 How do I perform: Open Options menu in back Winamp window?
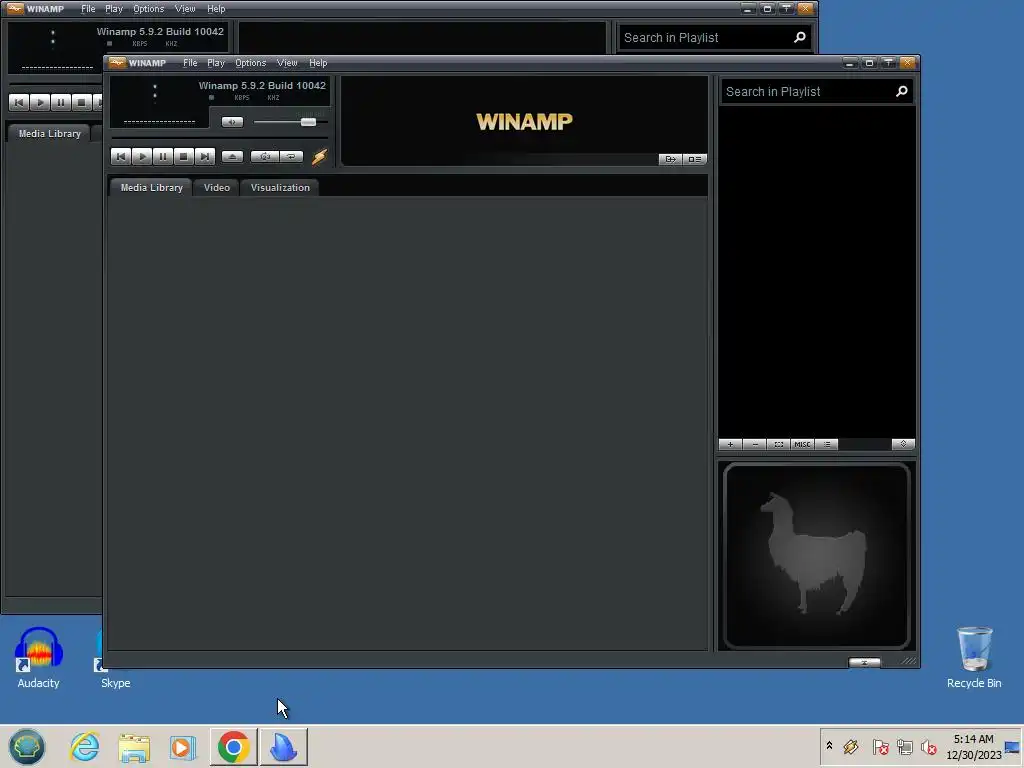click(148, 9)
